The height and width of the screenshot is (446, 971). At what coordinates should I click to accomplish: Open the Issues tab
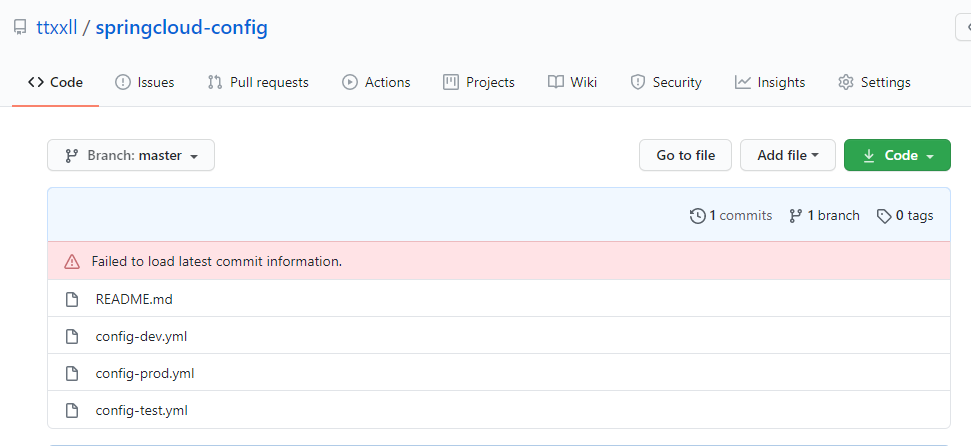click(x=144, y=82)
